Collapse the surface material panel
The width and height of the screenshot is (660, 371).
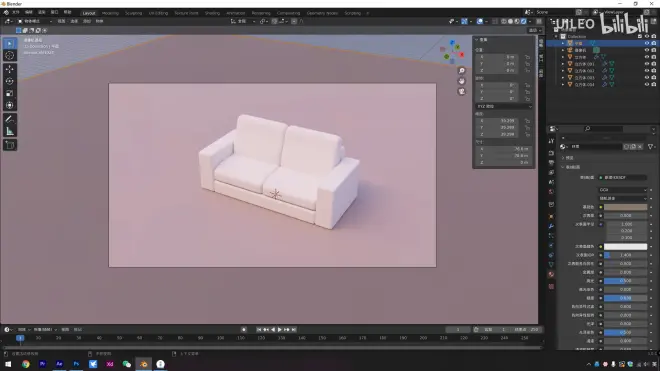pyautogui.click(x=563, y=167)
